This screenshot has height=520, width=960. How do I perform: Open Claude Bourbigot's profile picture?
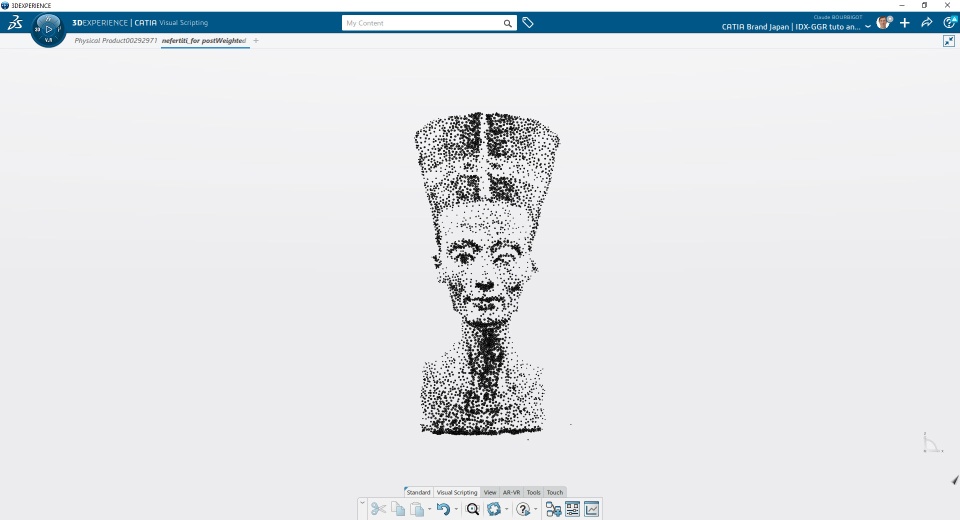click(x=883, y=23)
